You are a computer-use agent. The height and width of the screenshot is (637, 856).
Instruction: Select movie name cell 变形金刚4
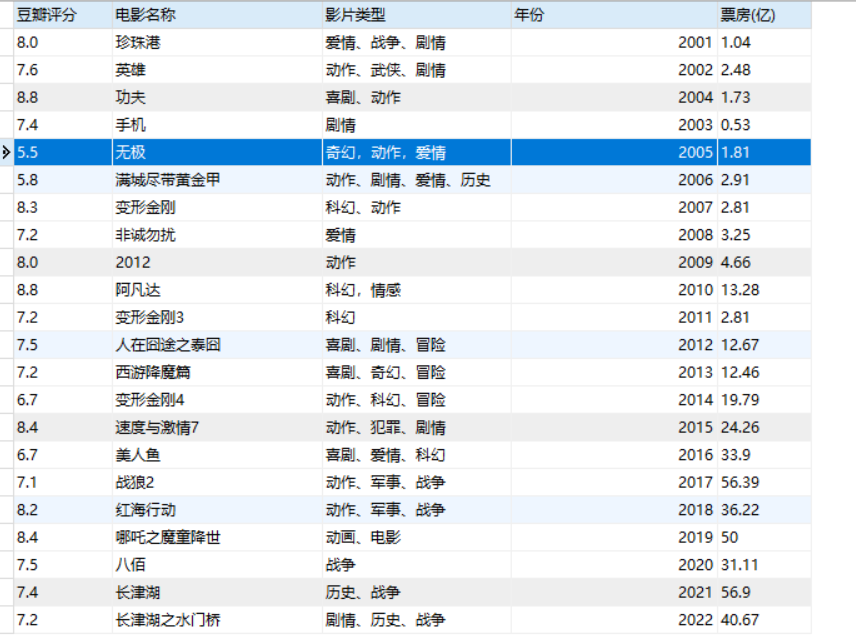click(217, 400)
